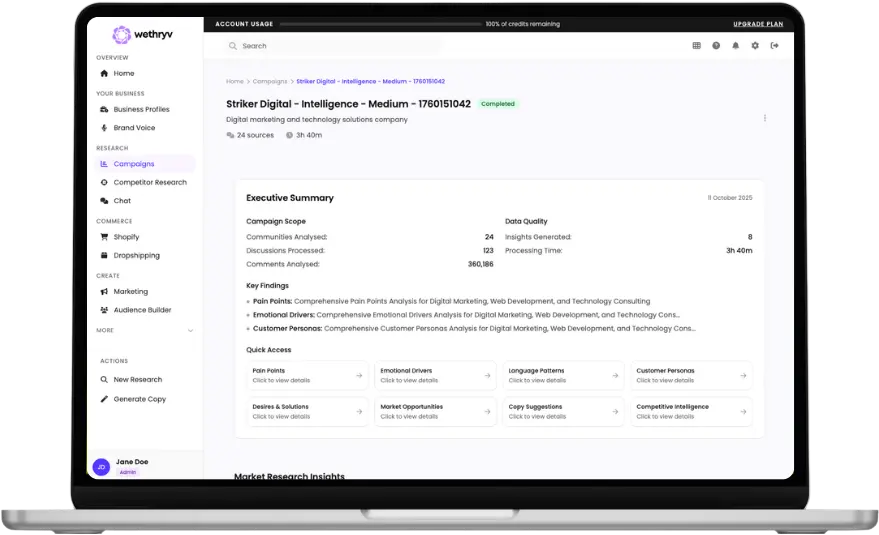The height and width of the screenshot is (535, 879).
Task: Open Chat from the sidebar
Action: pos(145,201)
